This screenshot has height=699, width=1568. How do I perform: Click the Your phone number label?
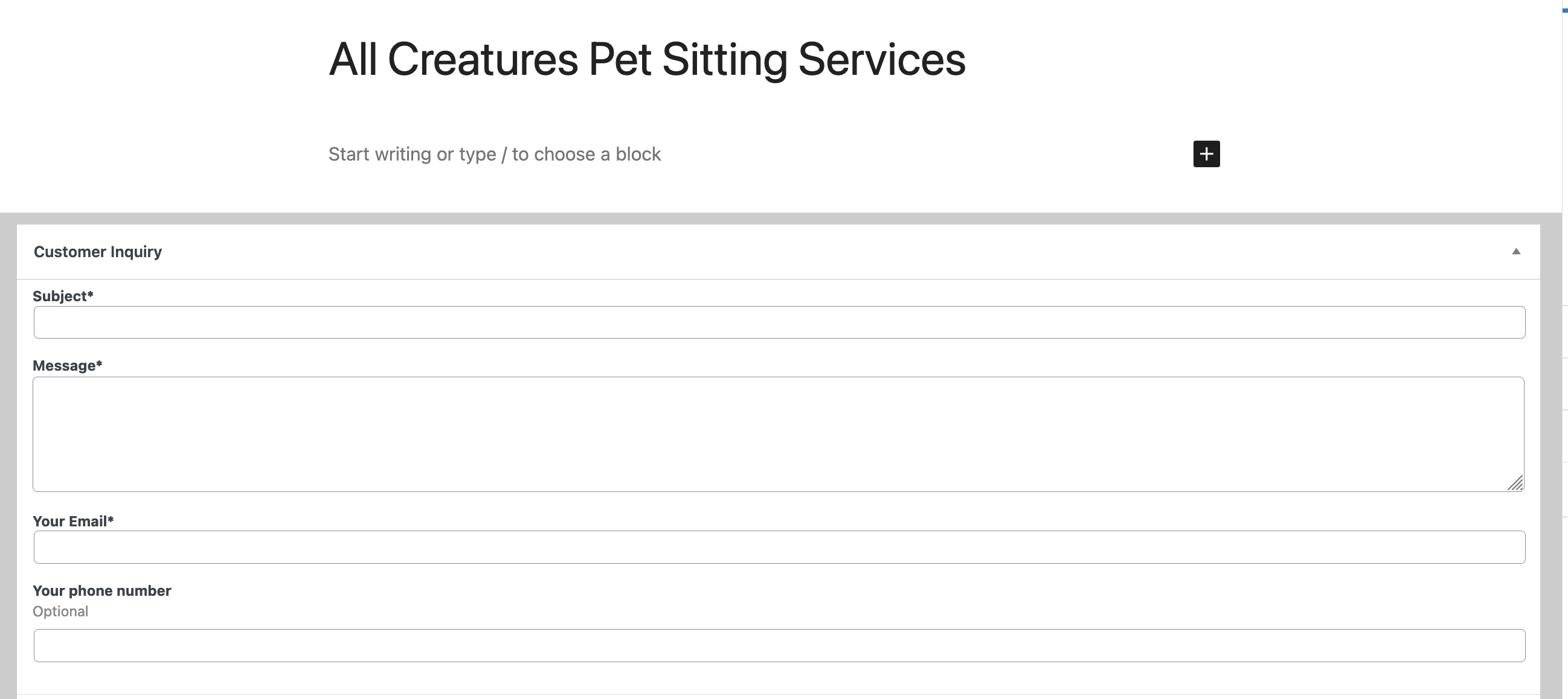coord(101,591)
